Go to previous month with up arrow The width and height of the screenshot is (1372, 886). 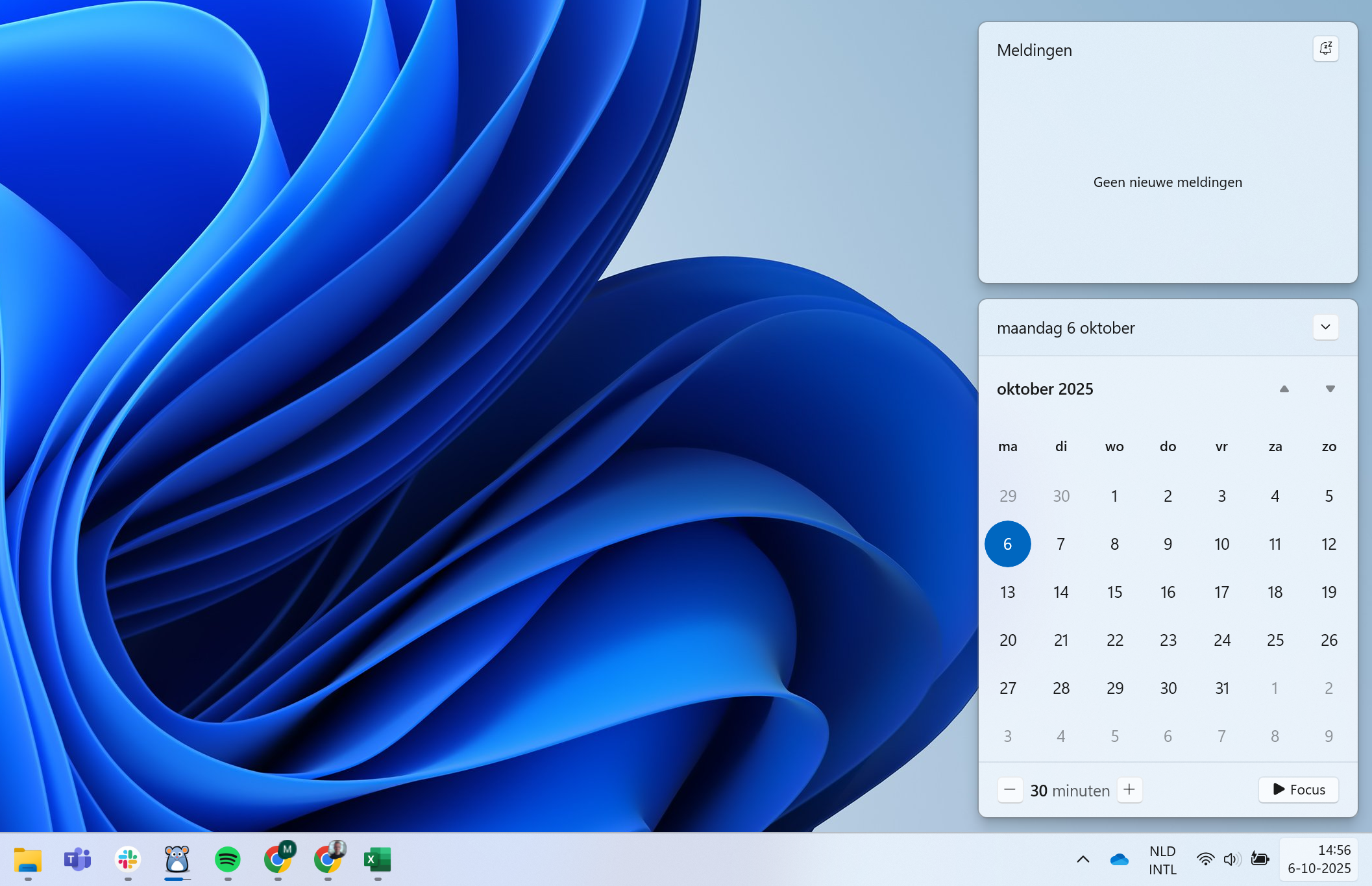click(x=1284, y=389)
